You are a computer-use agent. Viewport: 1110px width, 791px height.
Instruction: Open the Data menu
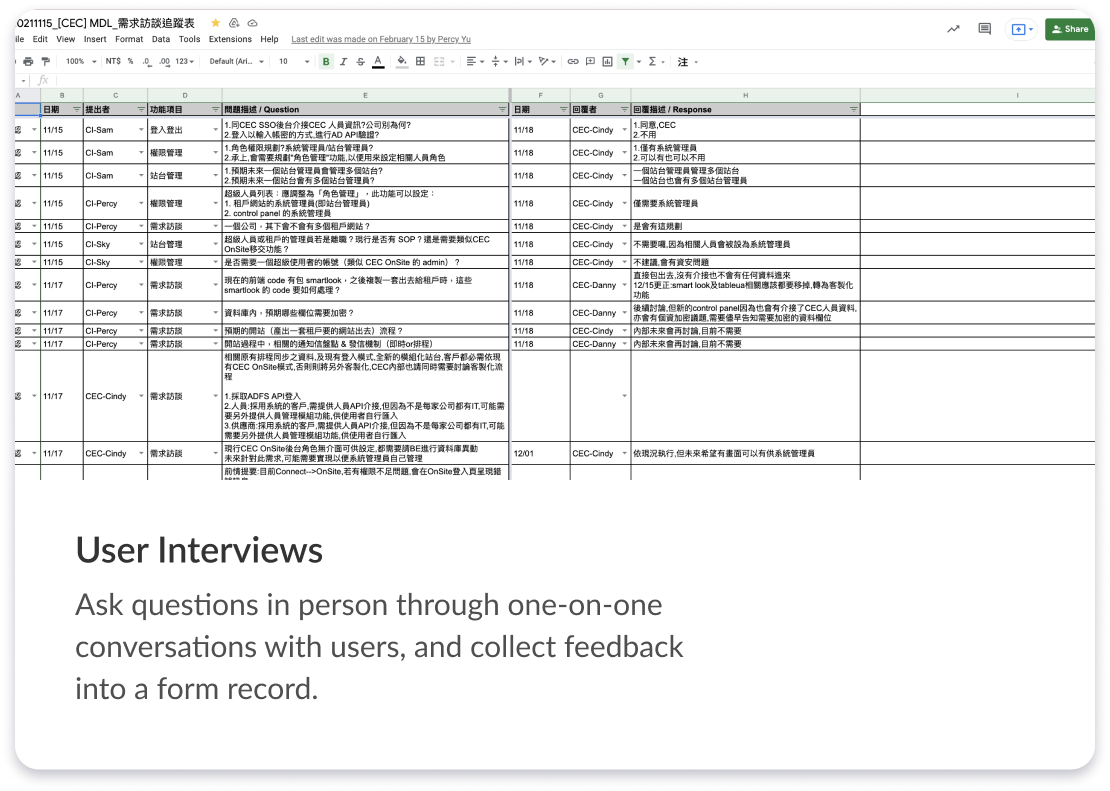[161, 40]
